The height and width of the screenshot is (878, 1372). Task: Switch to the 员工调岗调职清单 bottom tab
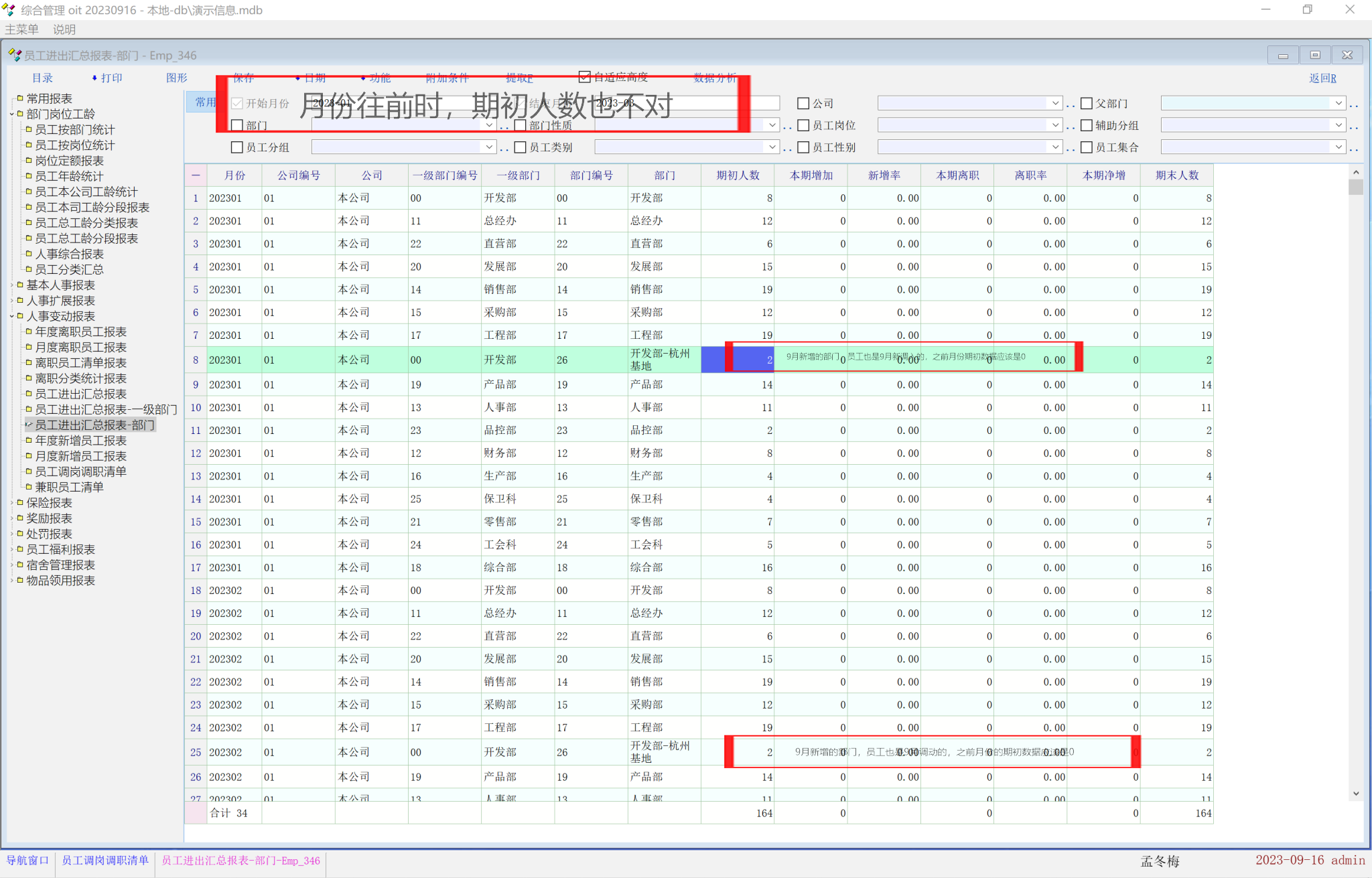[105, 861]
